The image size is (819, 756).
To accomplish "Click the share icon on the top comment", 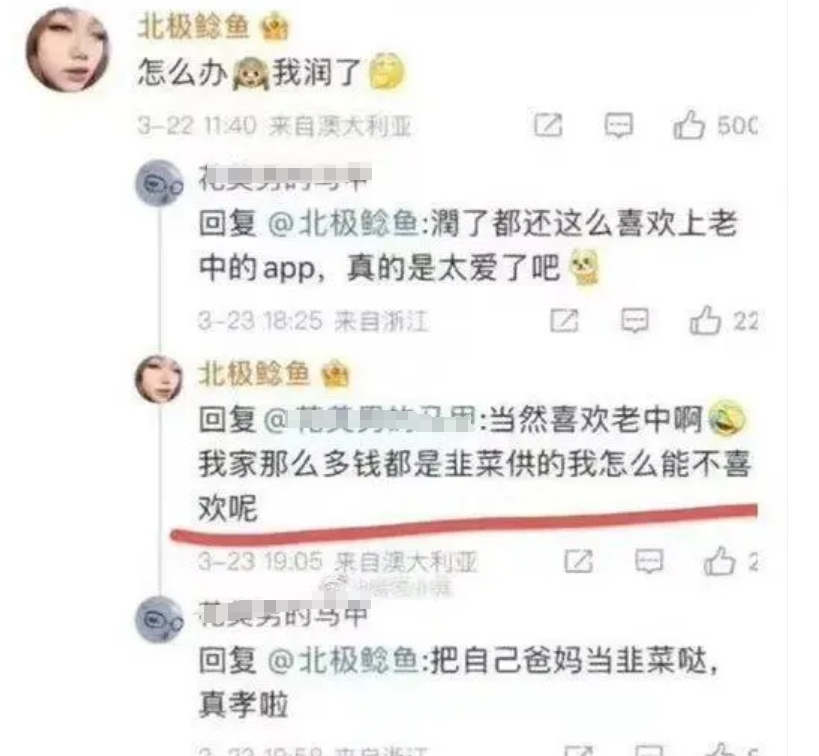I will [548, 125].
